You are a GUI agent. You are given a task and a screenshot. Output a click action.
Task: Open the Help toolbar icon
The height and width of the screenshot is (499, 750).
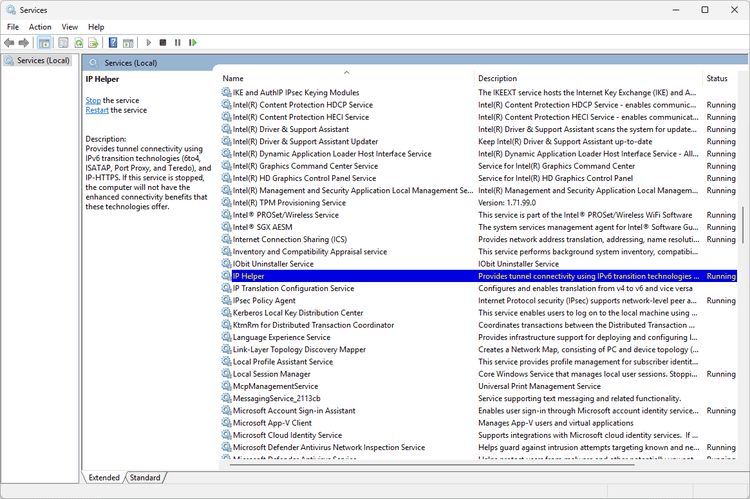tap(113, 43)
